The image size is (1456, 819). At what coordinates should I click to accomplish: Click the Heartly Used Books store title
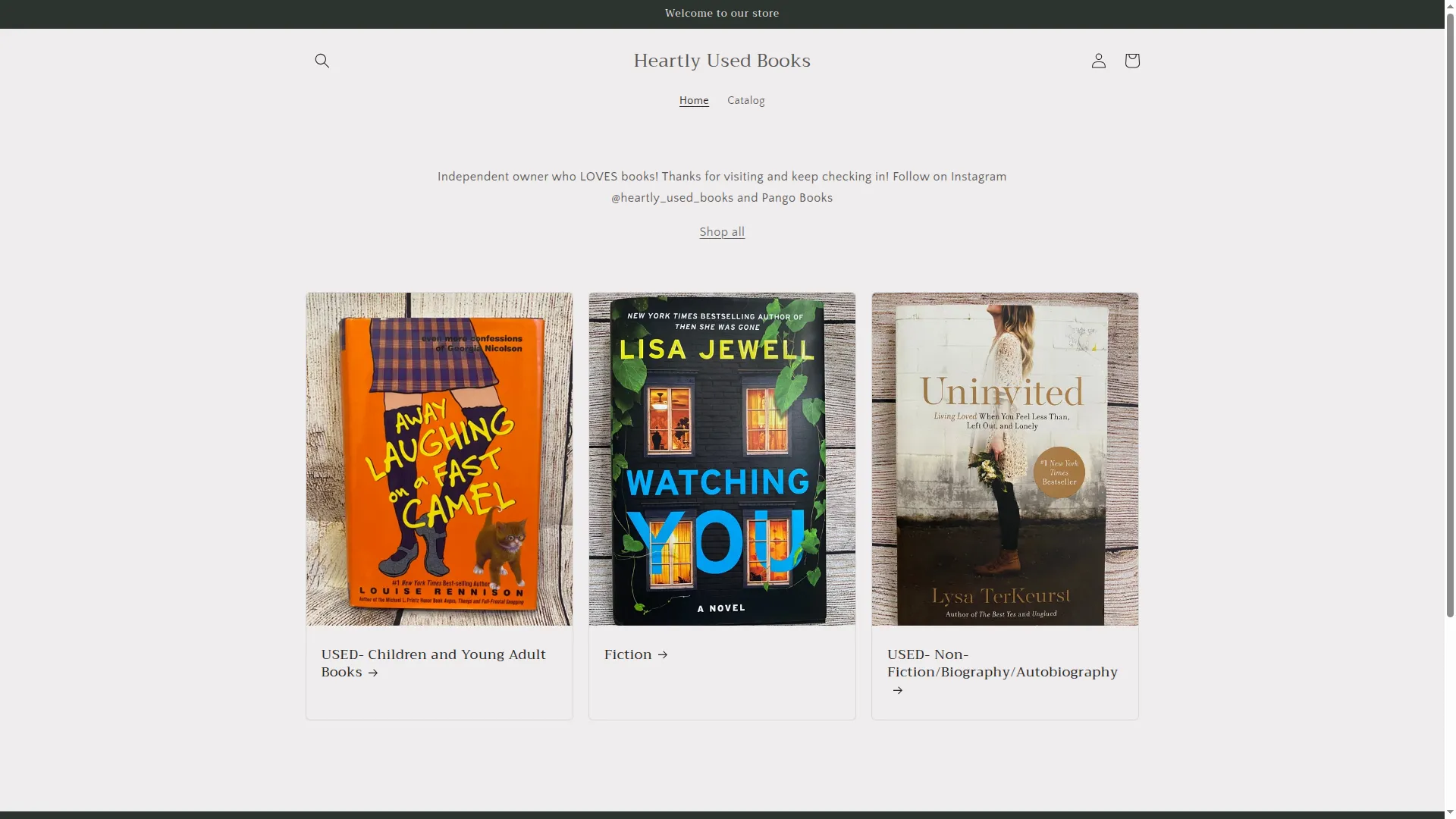point(722,61)
